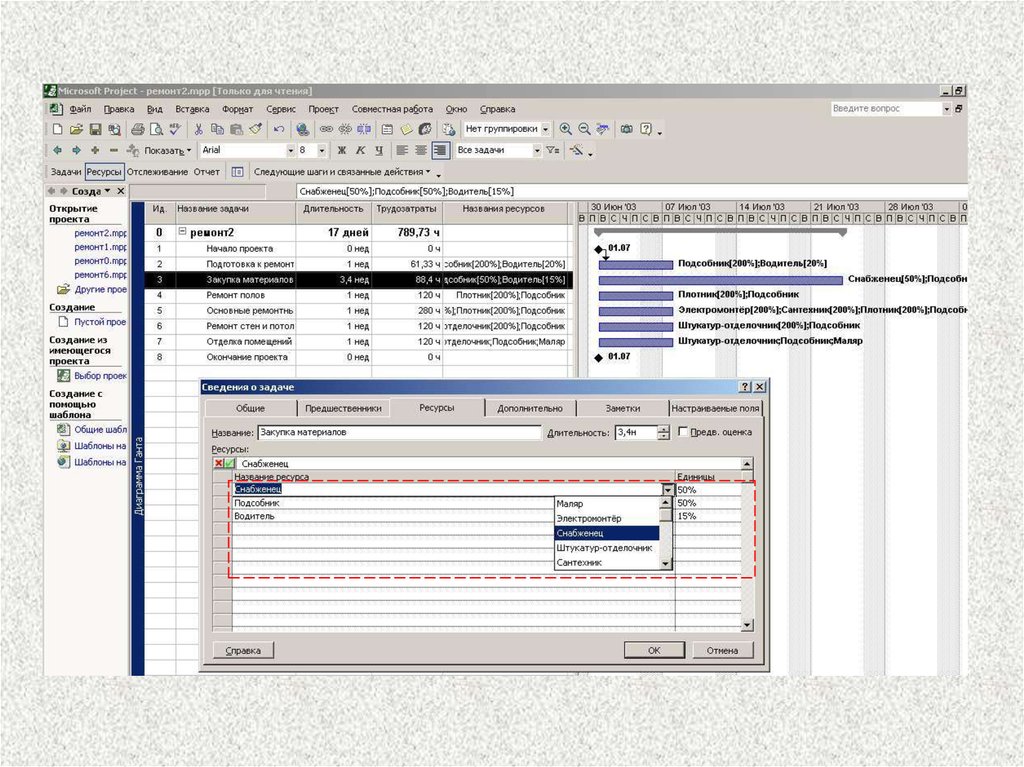Toggle Bold (Ж) formatting

tap(341, 150)
